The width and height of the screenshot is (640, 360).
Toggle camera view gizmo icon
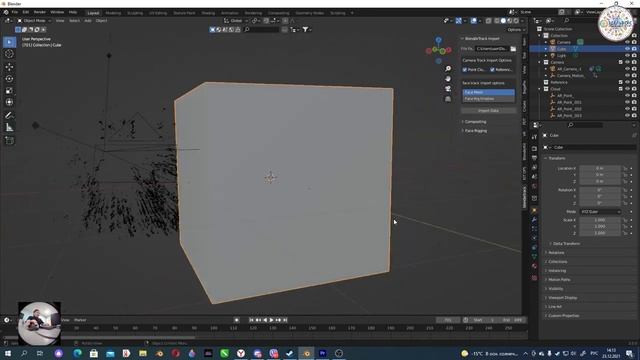click(448, 89)
